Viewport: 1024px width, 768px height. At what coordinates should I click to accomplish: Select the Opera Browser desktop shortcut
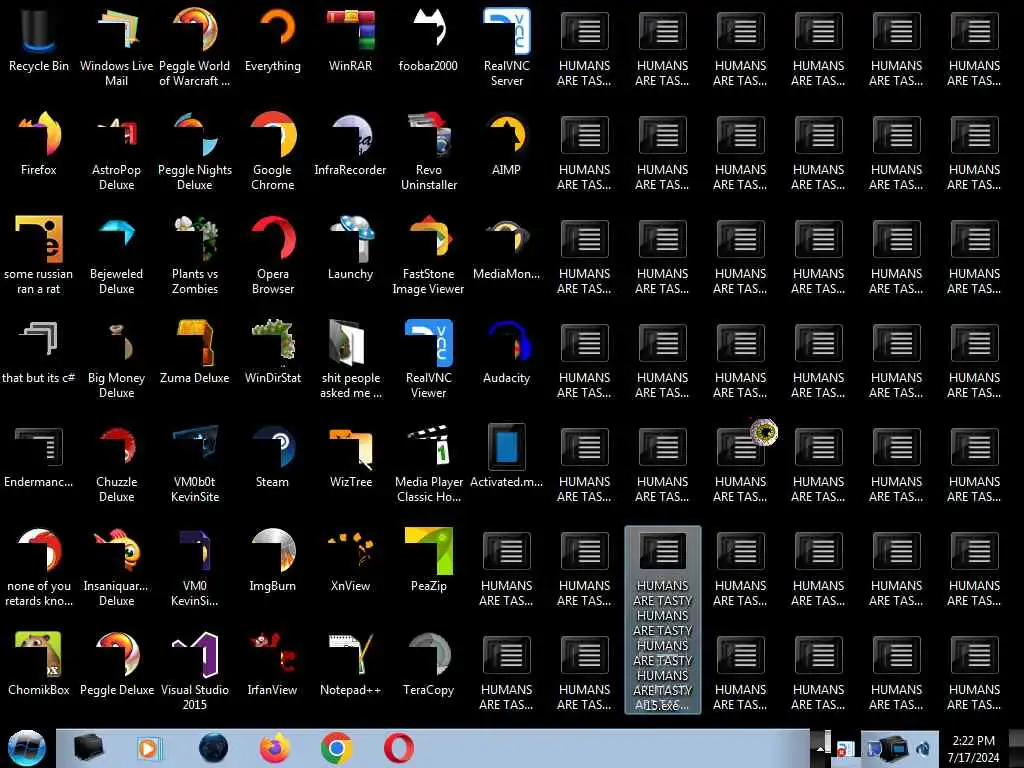tap(273, 255)
